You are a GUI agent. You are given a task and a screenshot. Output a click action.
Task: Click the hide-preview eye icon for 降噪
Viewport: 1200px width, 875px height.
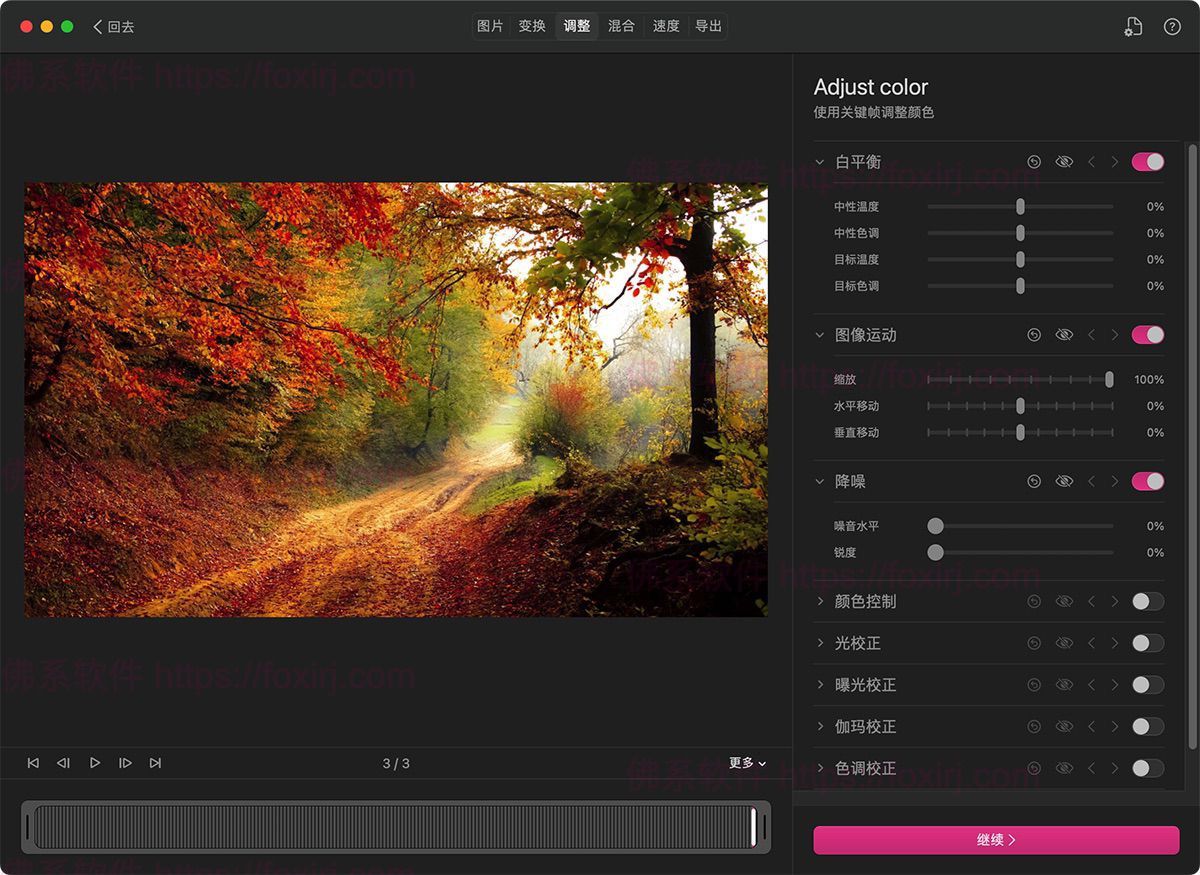point(1064,481)
